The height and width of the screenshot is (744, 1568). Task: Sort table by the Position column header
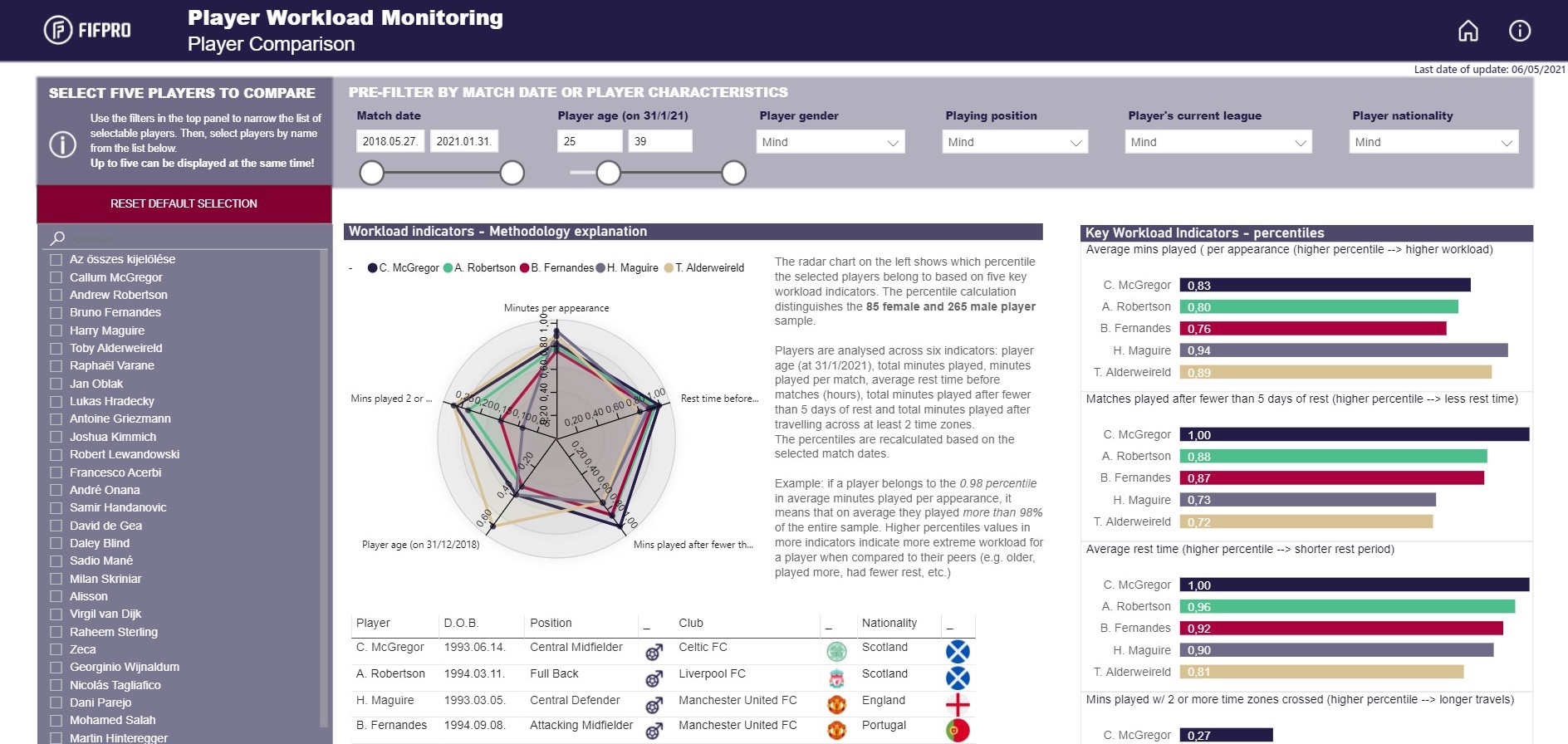click(551, 623)
